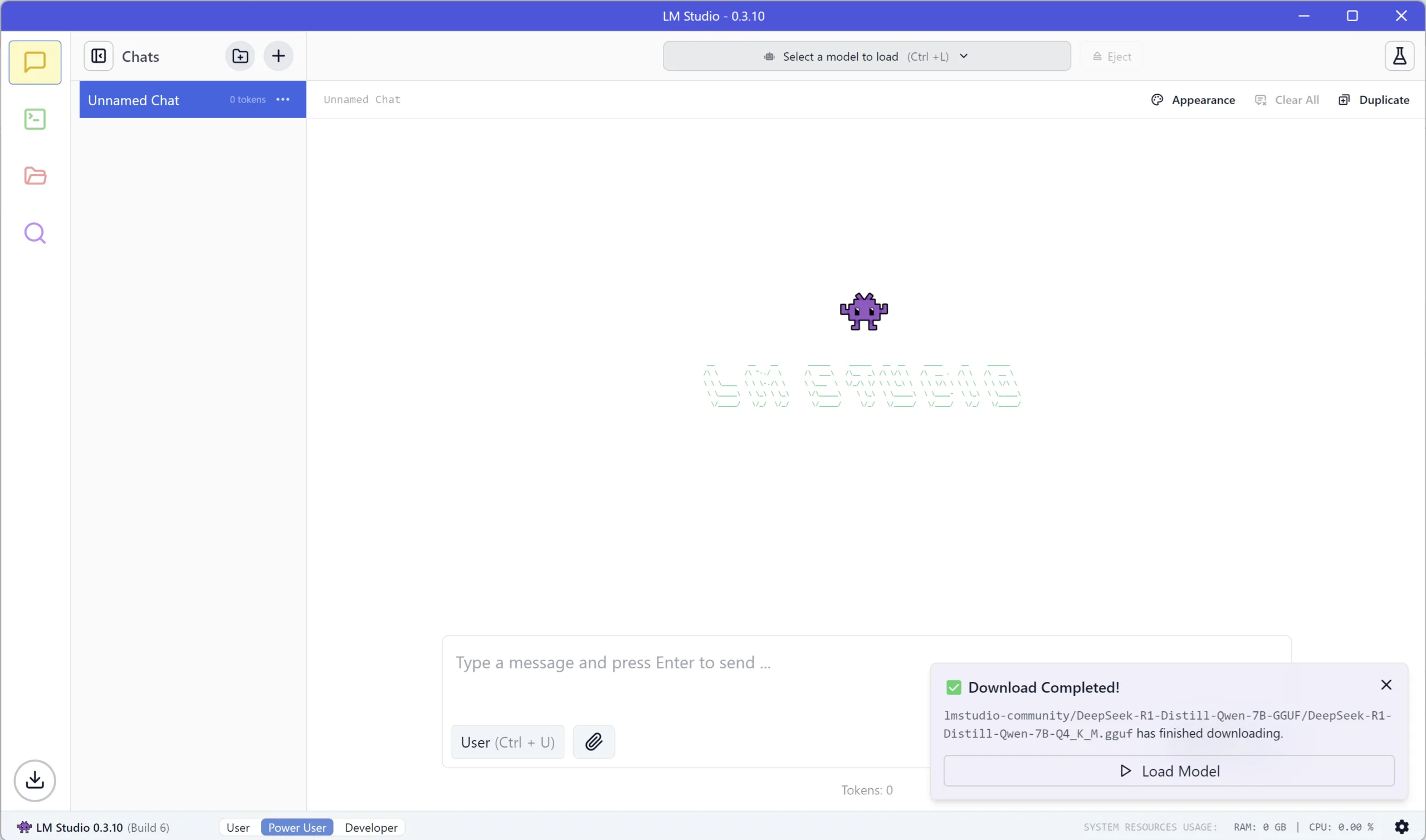Click the Download Completed! heading
The height and width of the screenshot is (840, 1426).
[1044, 687]
